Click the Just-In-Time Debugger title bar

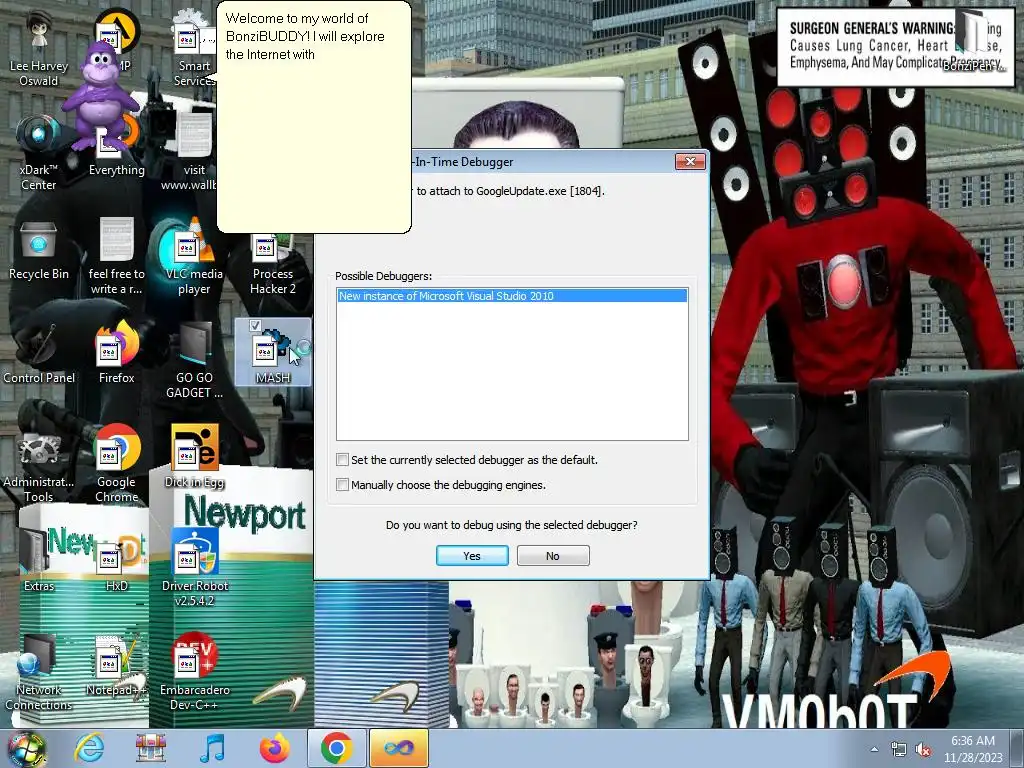click(x=542, y=162)
